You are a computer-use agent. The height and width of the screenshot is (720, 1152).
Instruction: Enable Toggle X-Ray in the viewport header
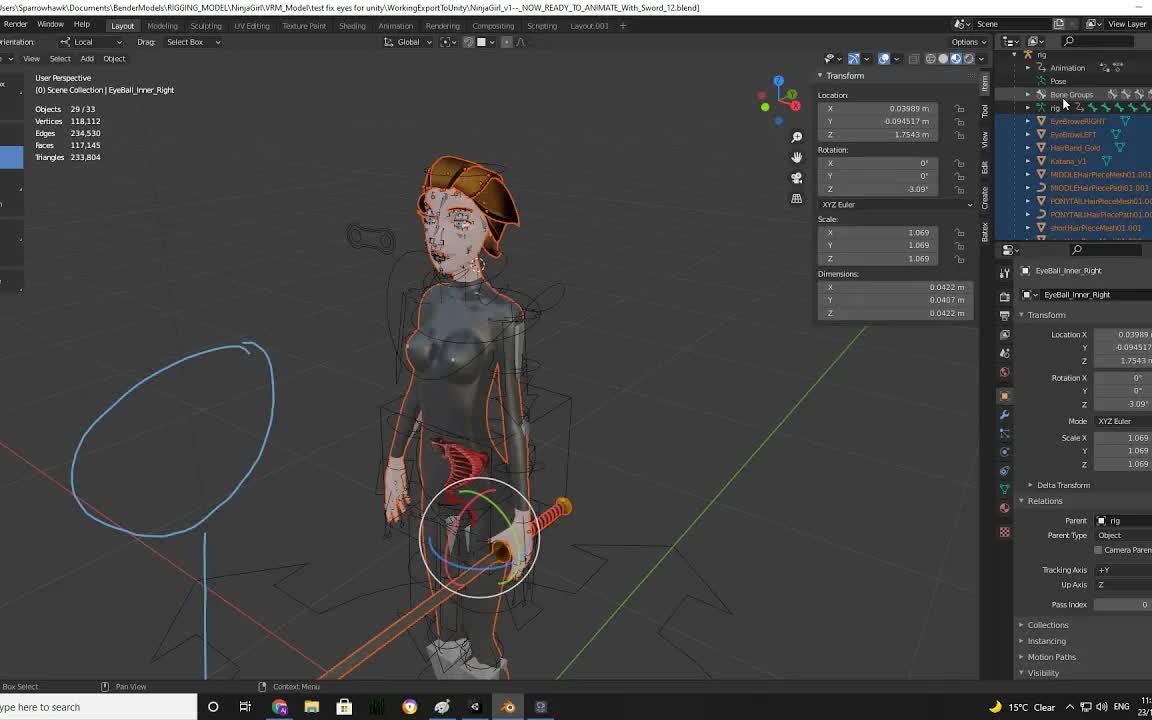[x=915, y=59]
